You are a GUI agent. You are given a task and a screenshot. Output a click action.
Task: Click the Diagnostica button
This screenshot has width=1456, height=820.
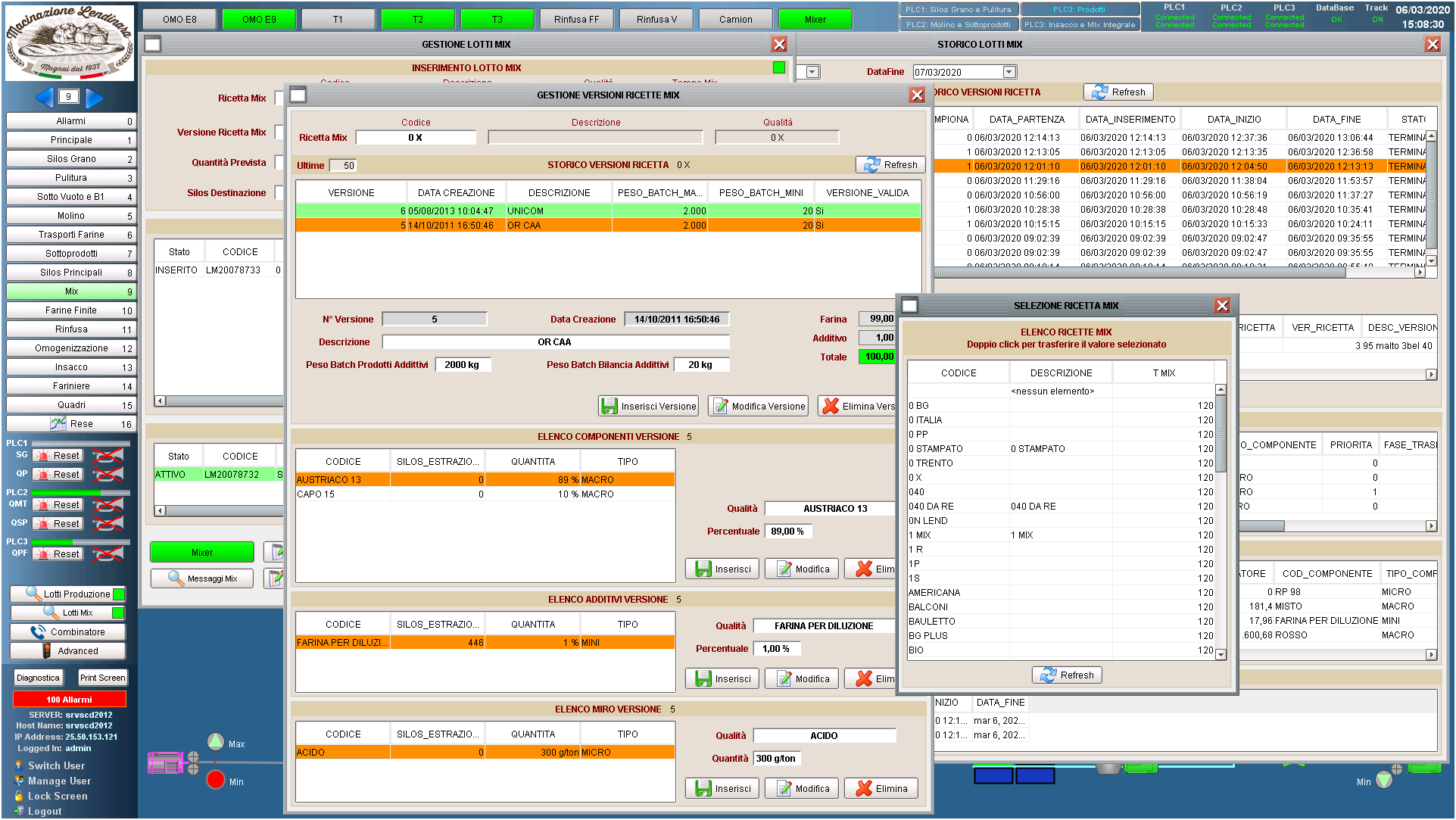(38, 678)
